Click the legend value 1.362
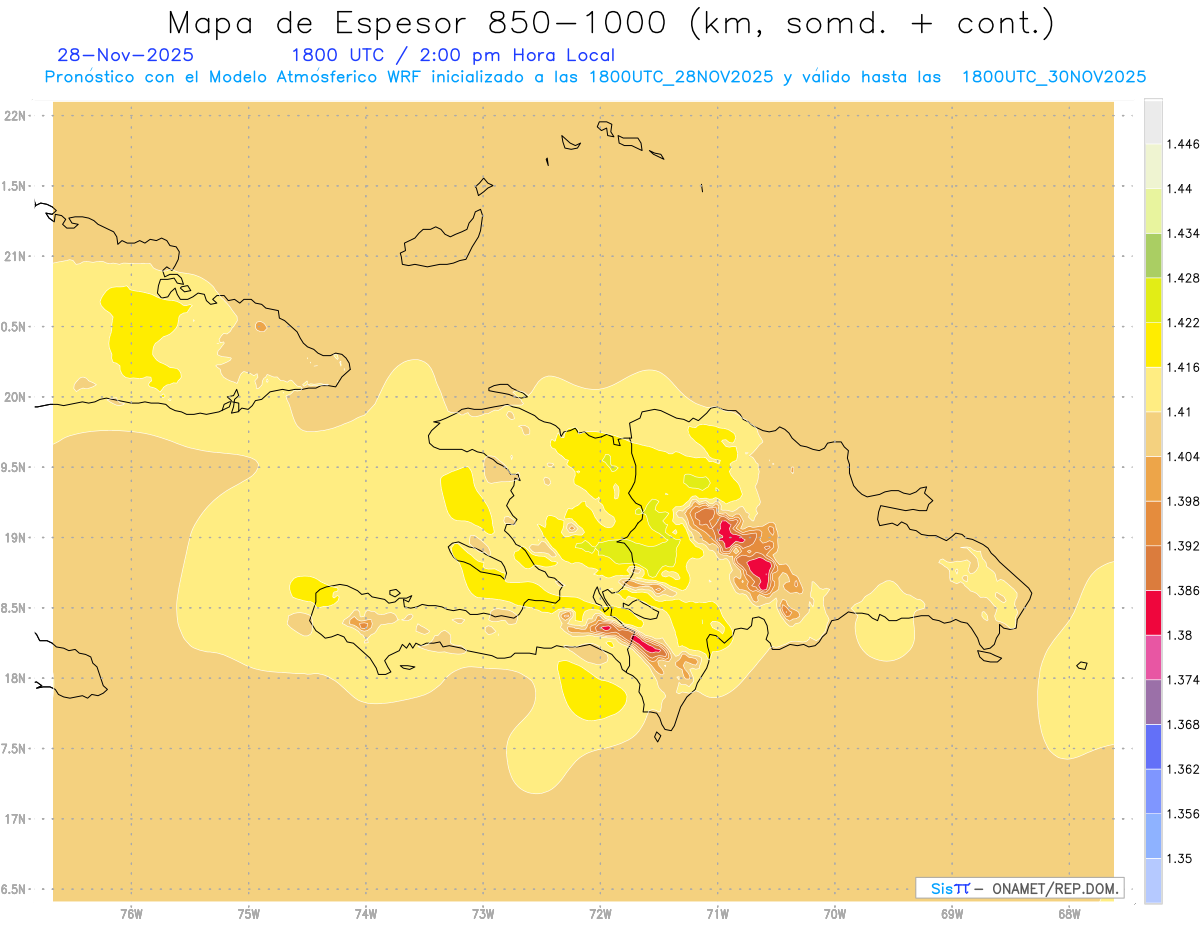This screenshot has width=1200, height=927. (1184, 769)
